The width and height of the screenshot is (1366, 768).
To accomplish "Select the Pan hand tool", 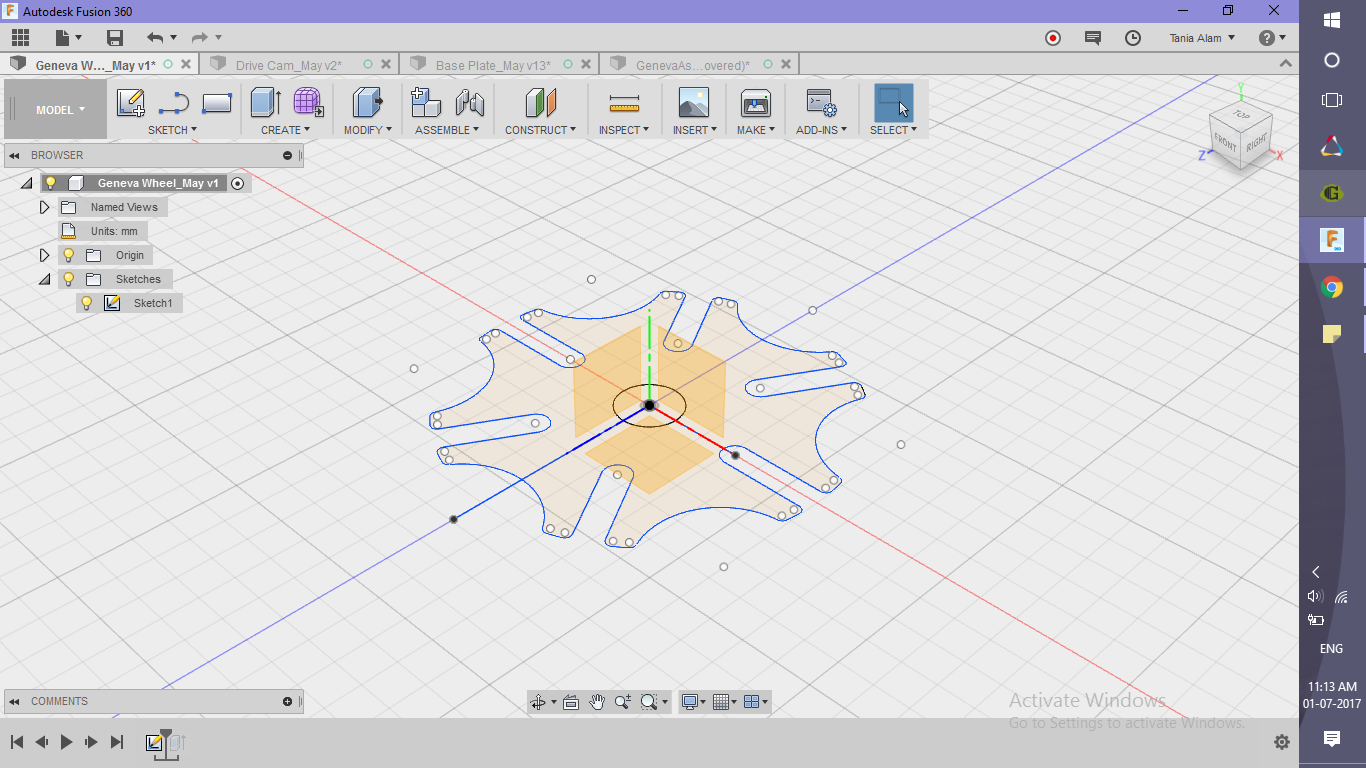I will [597, 702].
